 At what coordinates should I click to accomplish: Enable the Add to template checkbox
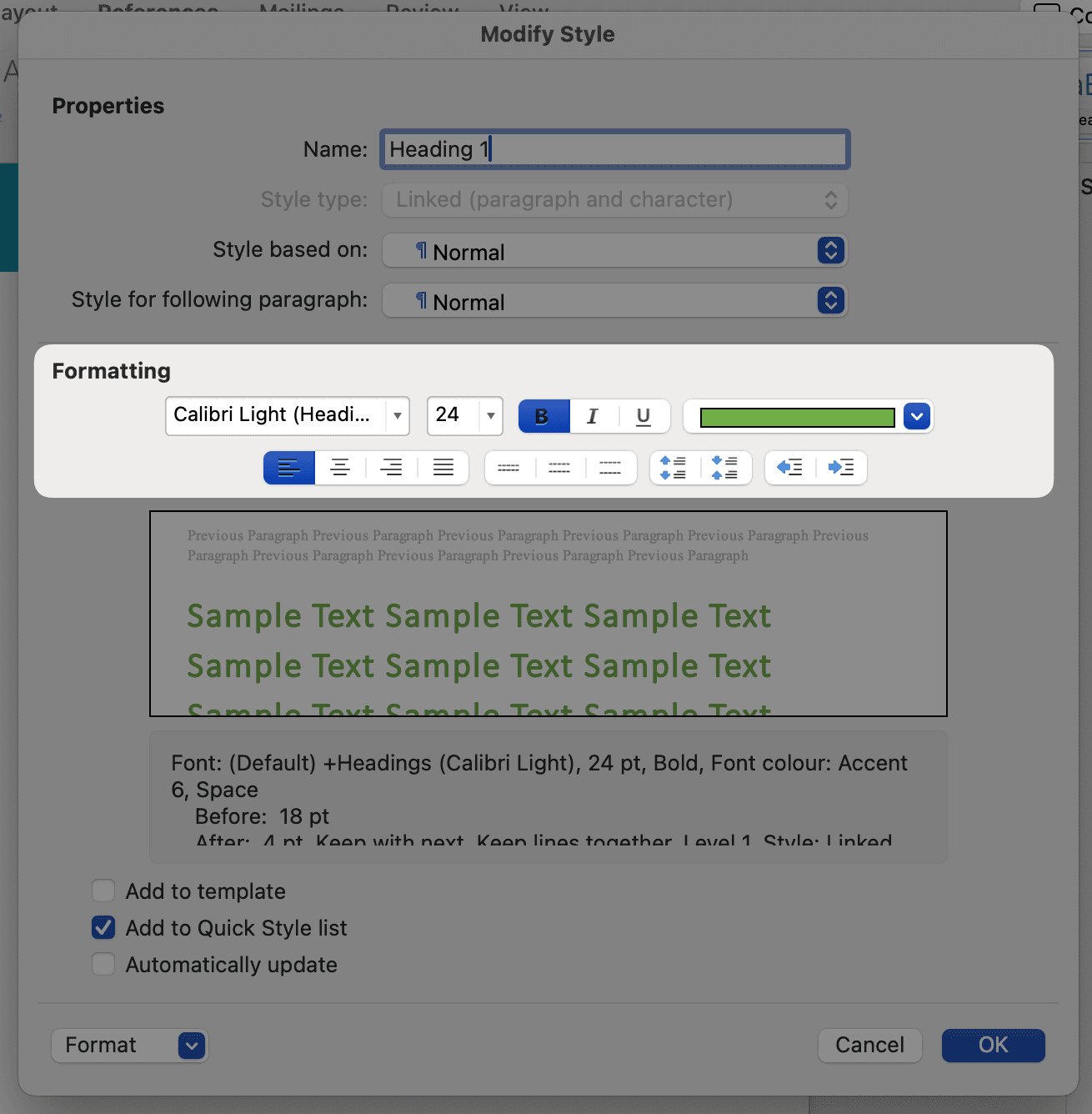point(104,891)
